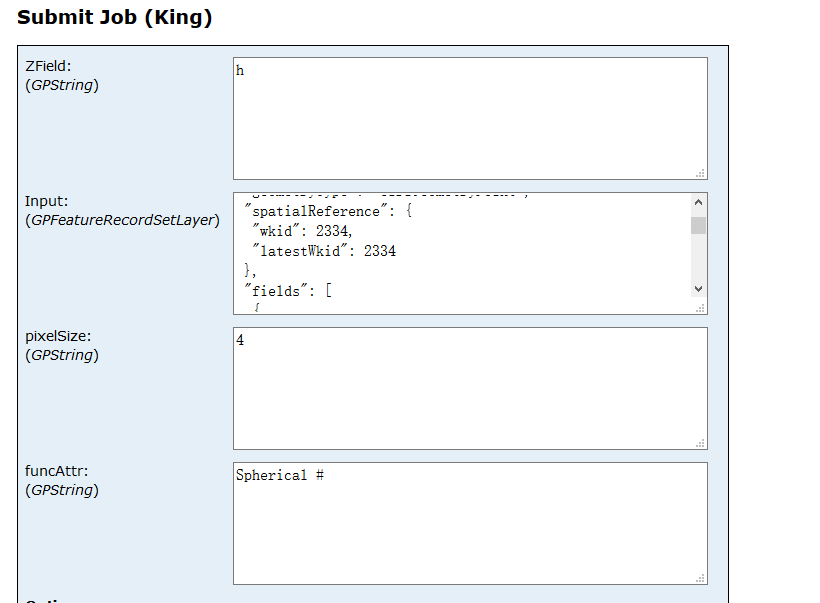Click the pixelSize resize grip corner
The width and height of the screenshot is (820, 603).
pos(701,443)
